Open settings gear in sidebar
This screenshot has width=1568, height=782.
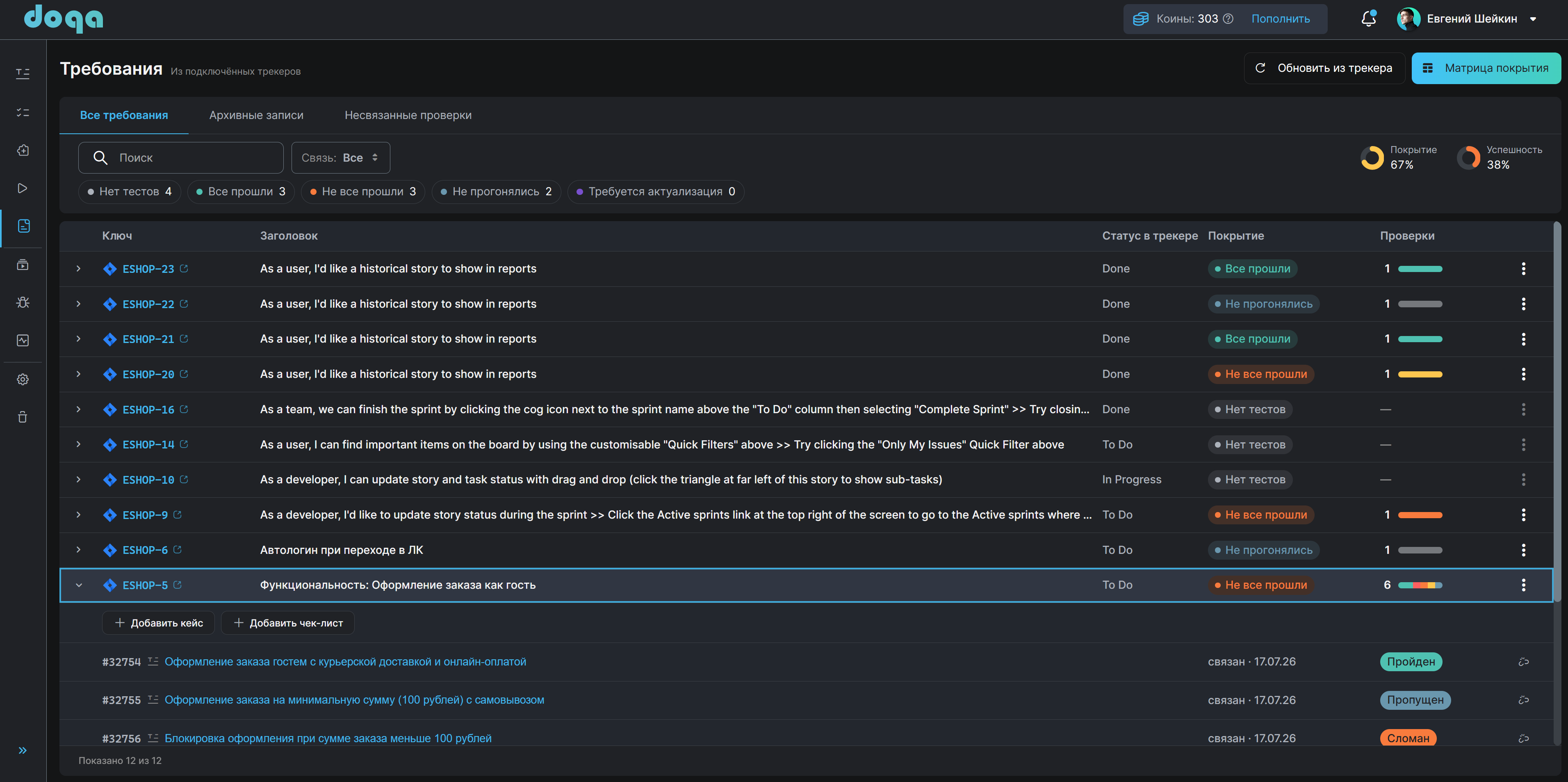click(23, 380)
